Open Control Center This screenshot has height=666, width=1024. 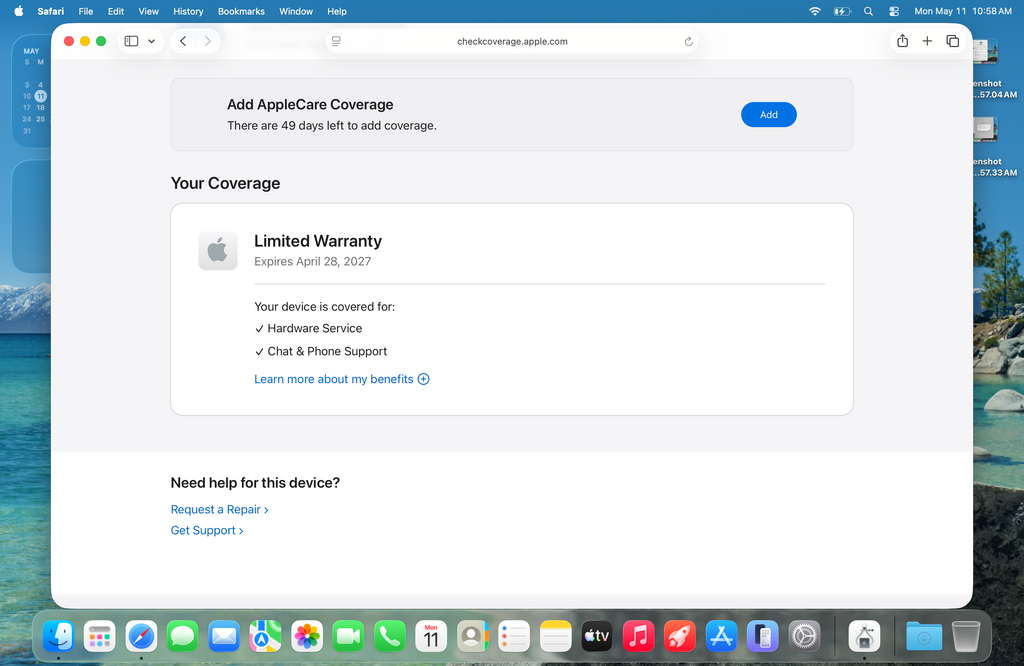coord(894,11)
